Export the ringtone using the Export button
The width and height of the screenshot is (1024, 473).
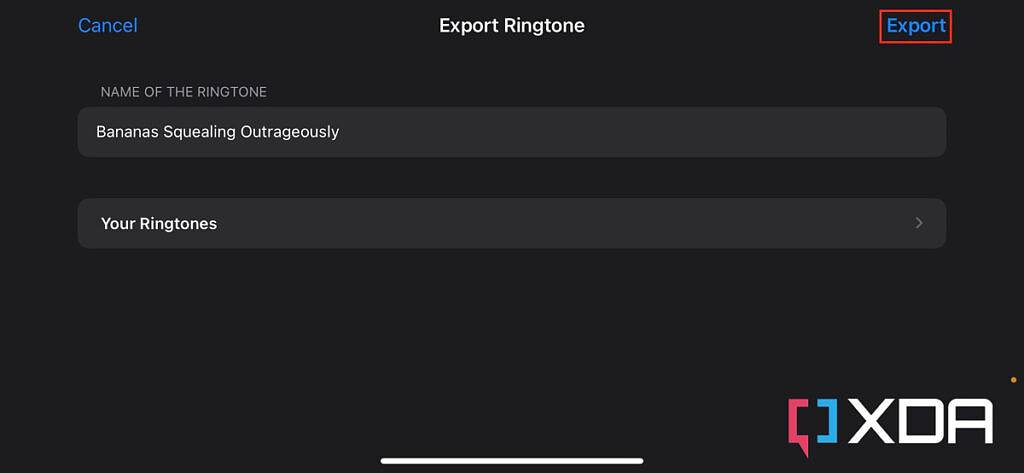click(916, 26)
